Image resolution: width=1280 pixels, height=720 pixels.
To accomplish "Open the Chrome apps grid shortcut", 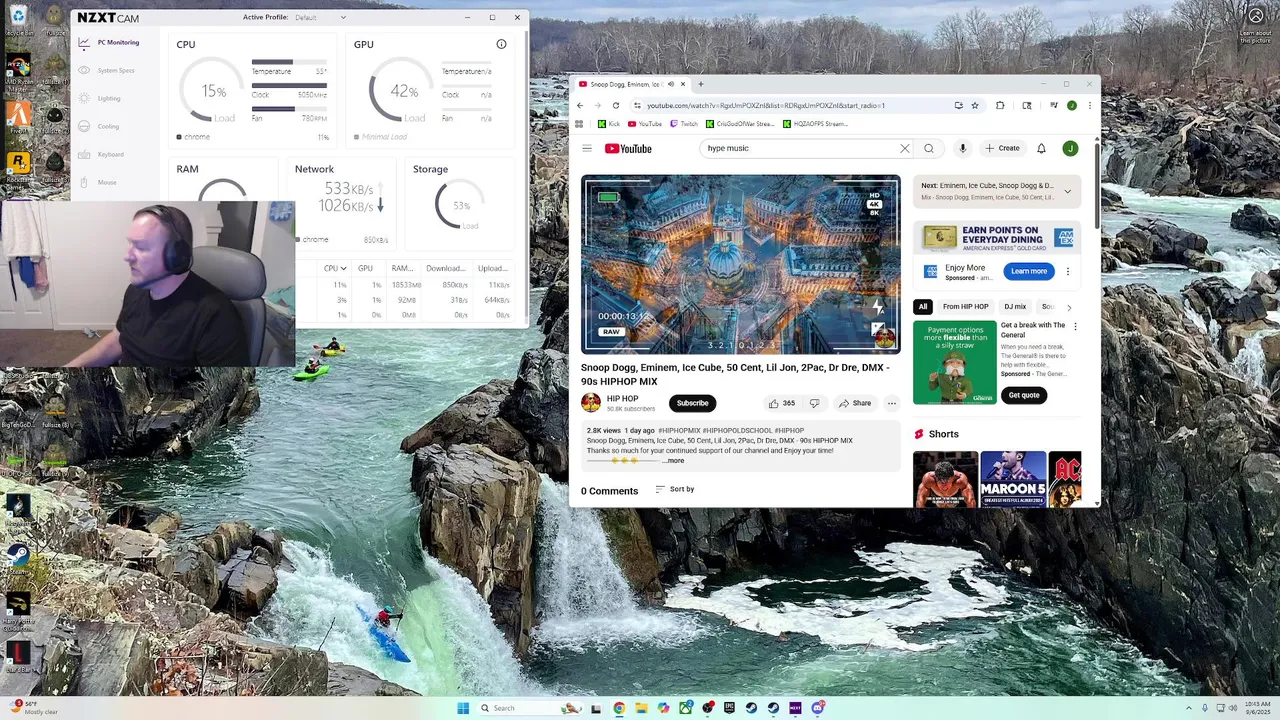I will point(579,124).
